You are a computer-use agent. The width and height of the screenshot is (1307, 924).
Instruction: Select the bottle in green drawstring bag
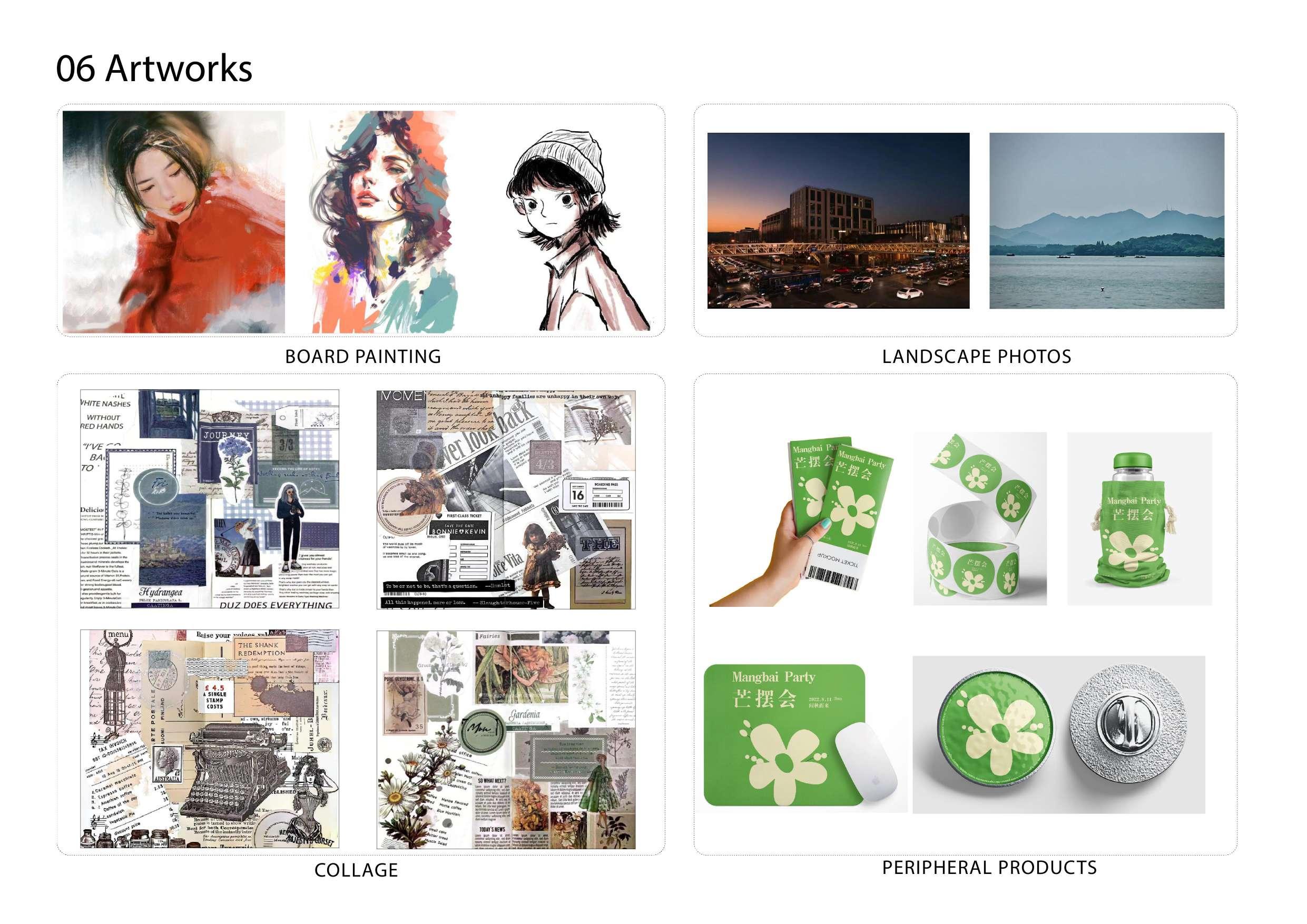1139,519
